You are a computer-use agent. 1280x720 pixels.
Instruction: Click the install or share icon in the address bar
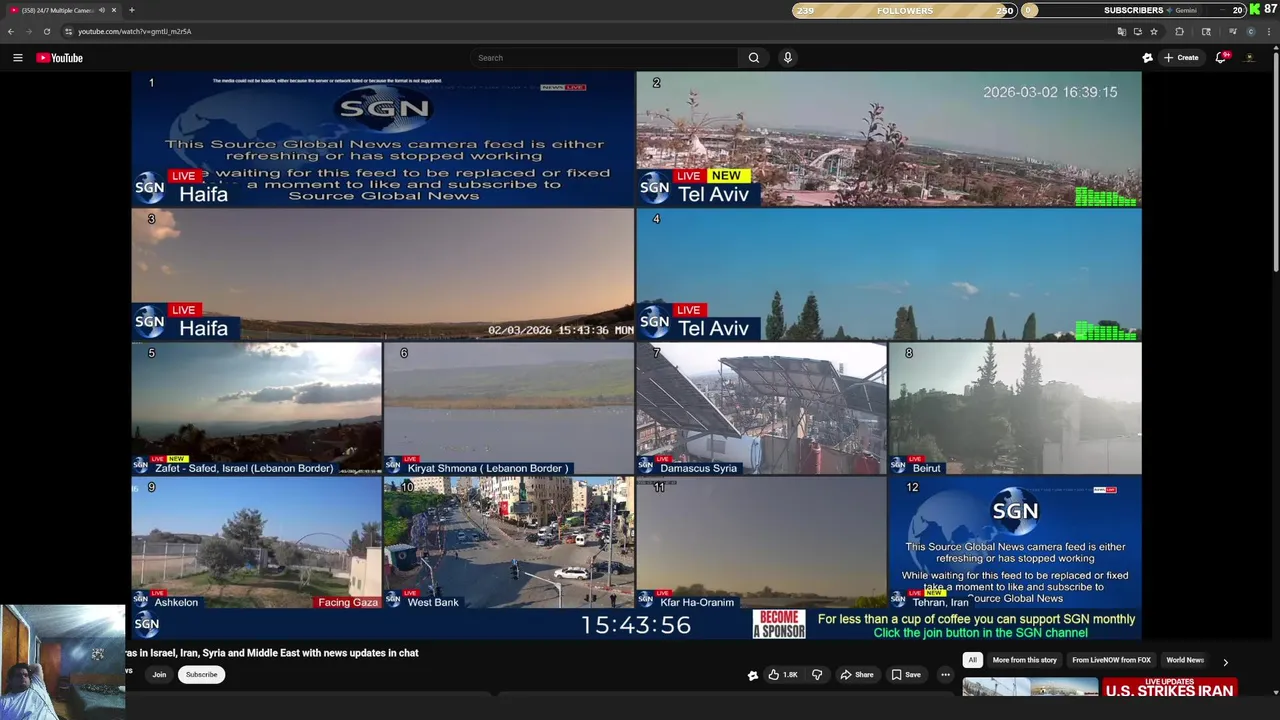pyautogui.click(x=1137, y=31)
